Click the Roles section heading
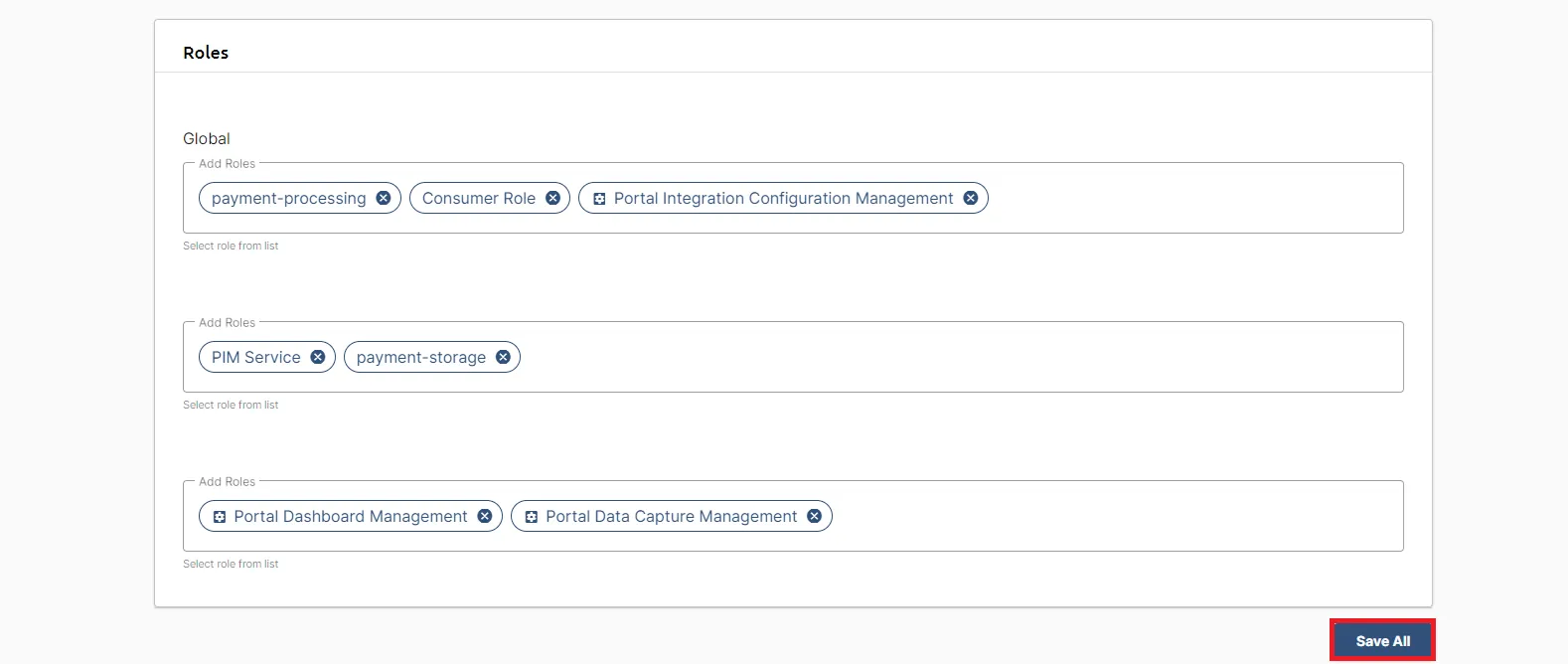 click(x=206, y=53)
